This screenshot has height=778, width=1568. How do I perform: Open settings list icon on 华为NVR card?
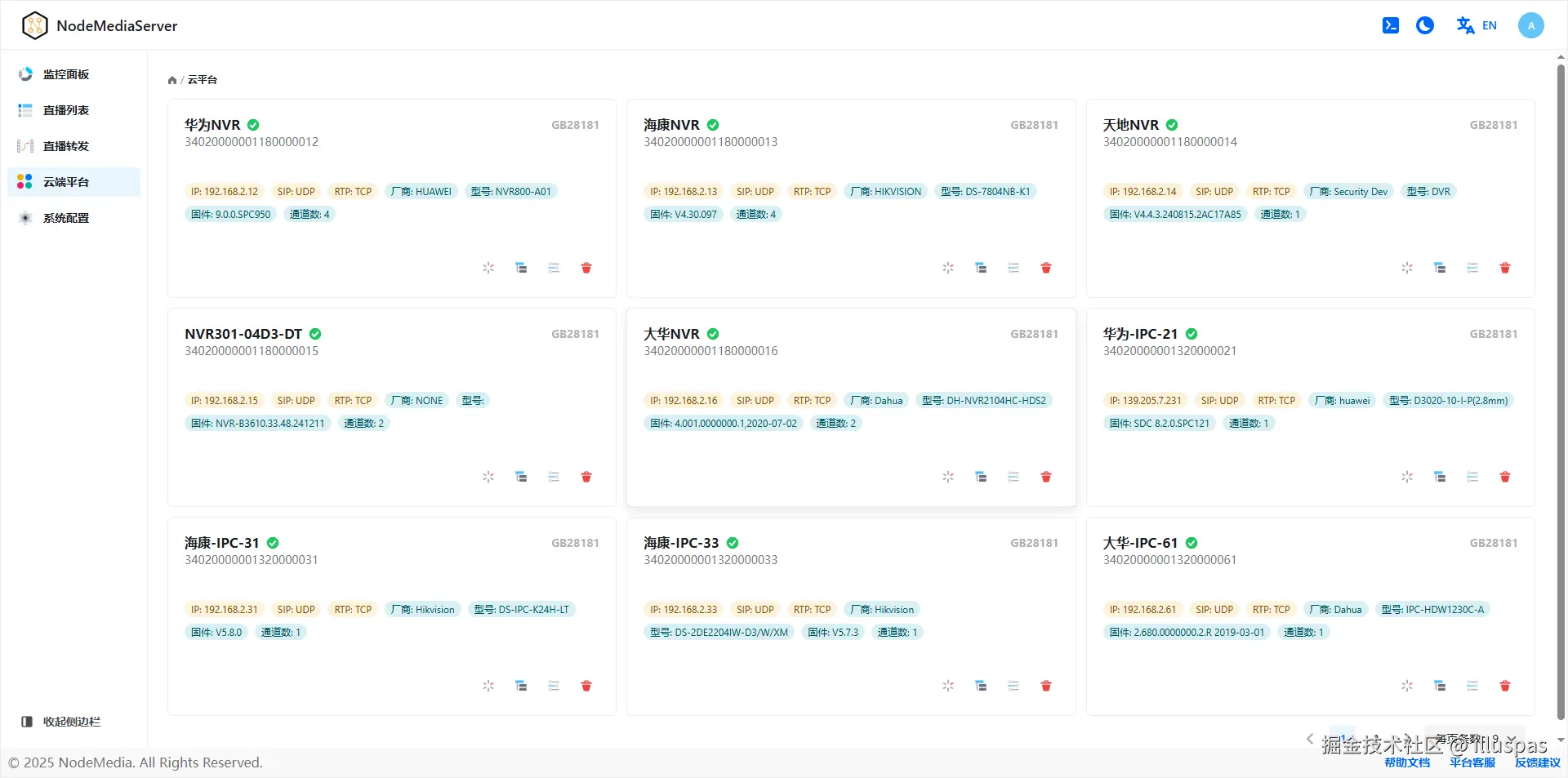coord(554,268)
